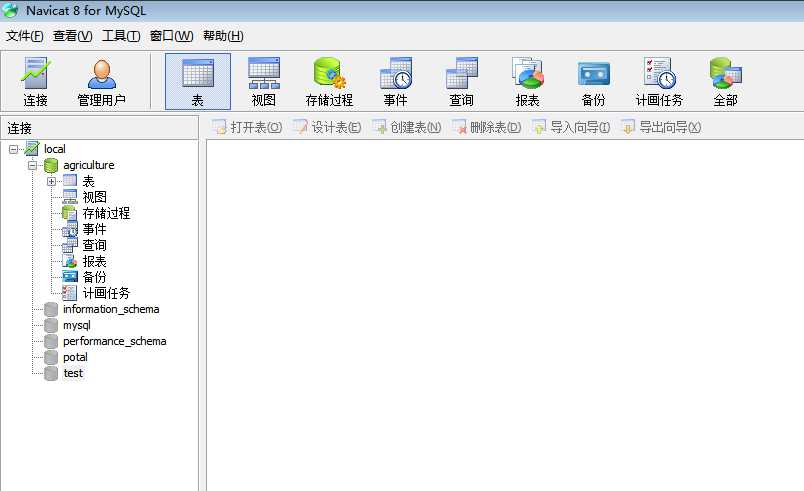Screen dimensions: 804x491
Task: Click the 打开表(O) button
Action: point(247,127)
